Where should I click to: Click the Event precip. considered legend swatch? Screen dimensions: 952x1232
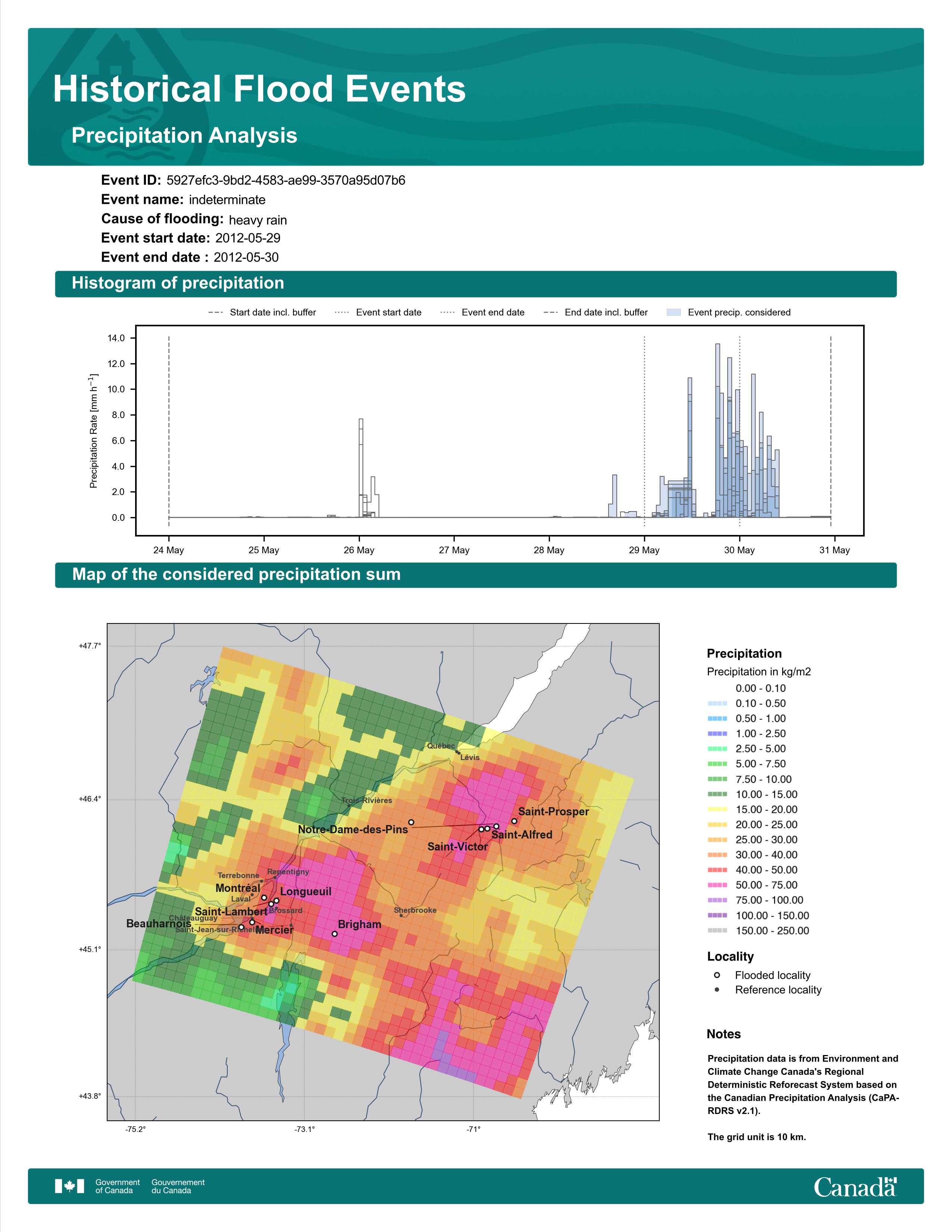(x=673, y=312)
